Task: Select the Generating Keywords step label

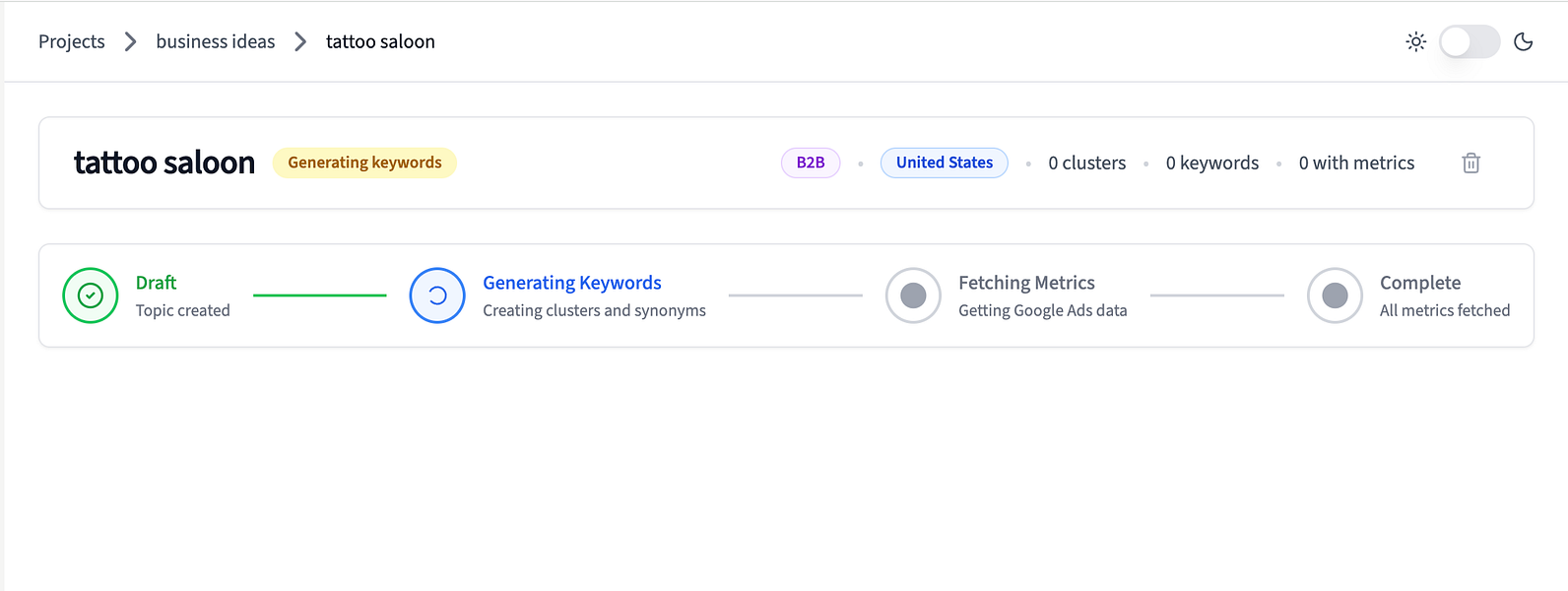Action: tap(572, 283)
